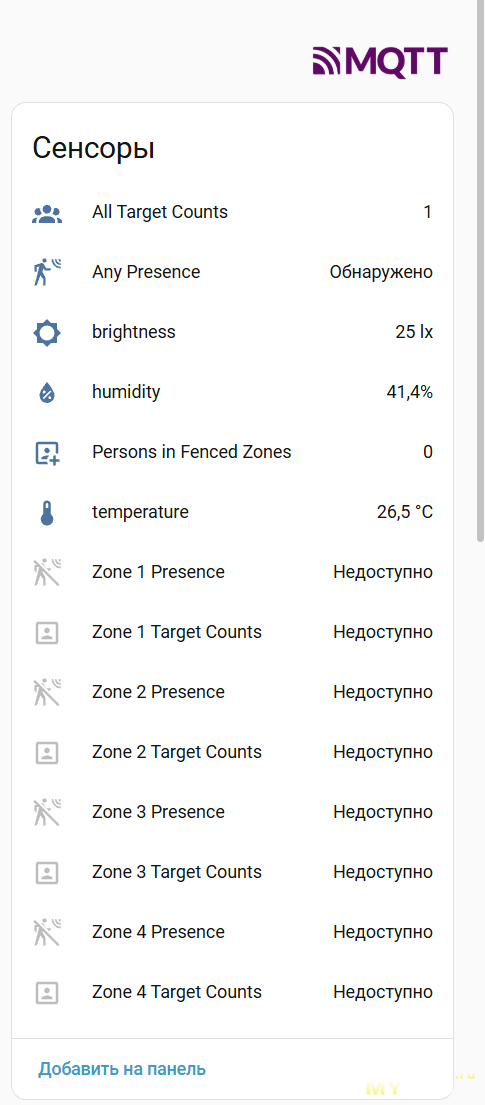Select the Zone 2 Presence row label
This screenshot has width=485, height=1105.
158,692
